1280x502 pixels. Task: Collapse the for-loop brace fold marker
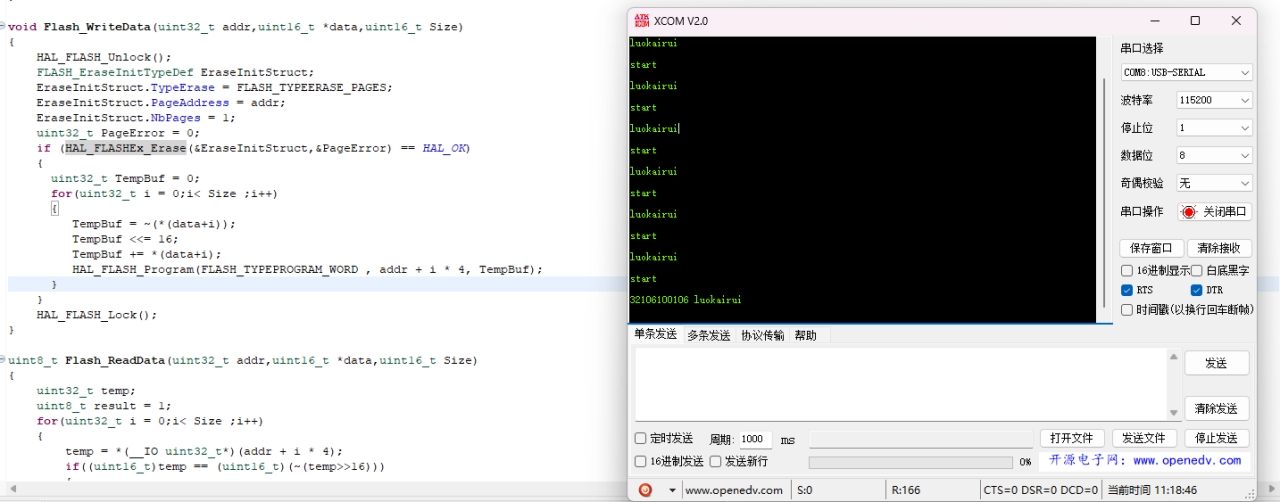click(54, 209)
